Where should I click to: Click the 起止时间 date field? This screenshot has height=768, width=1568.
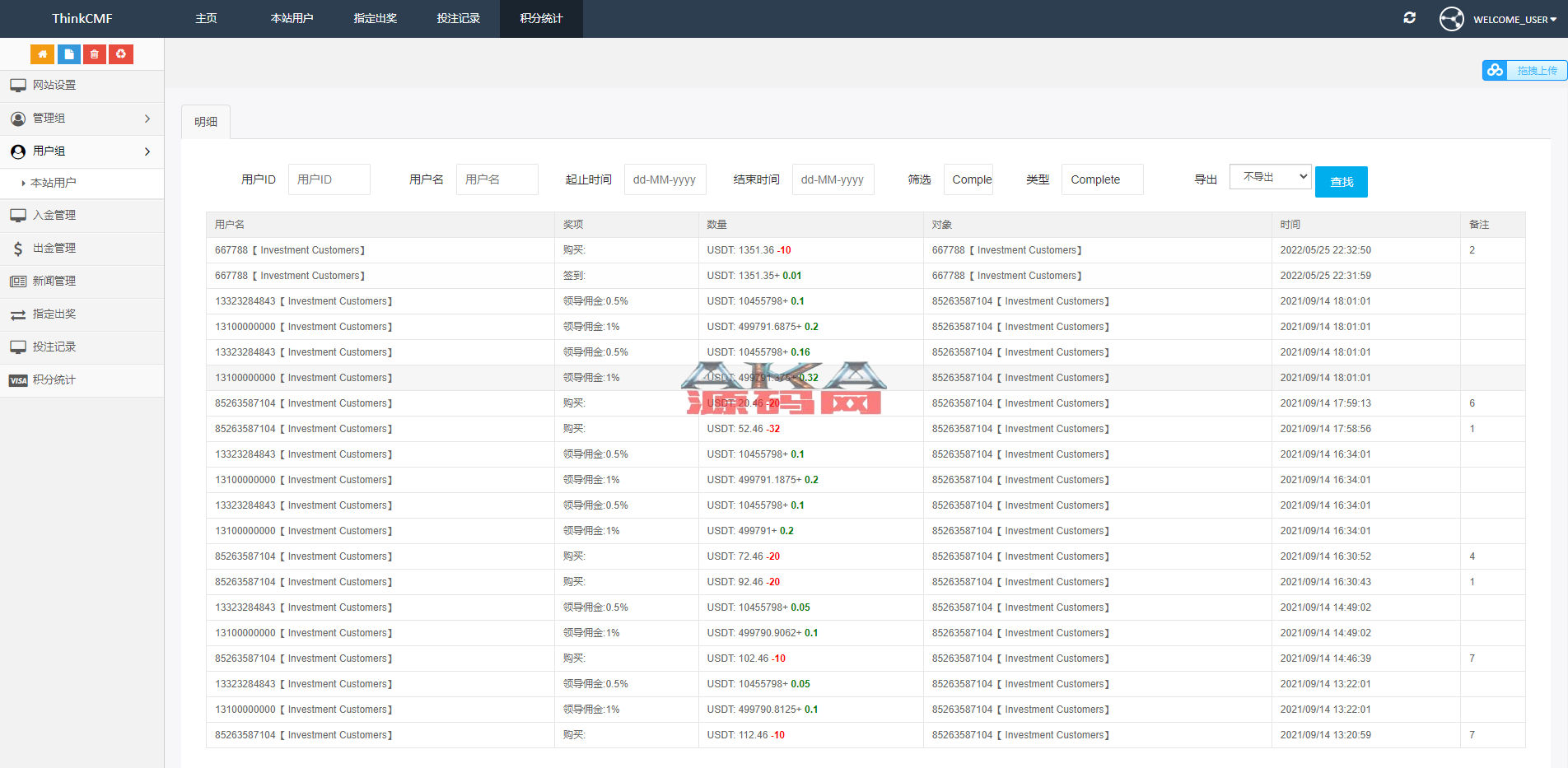point(665,179)
